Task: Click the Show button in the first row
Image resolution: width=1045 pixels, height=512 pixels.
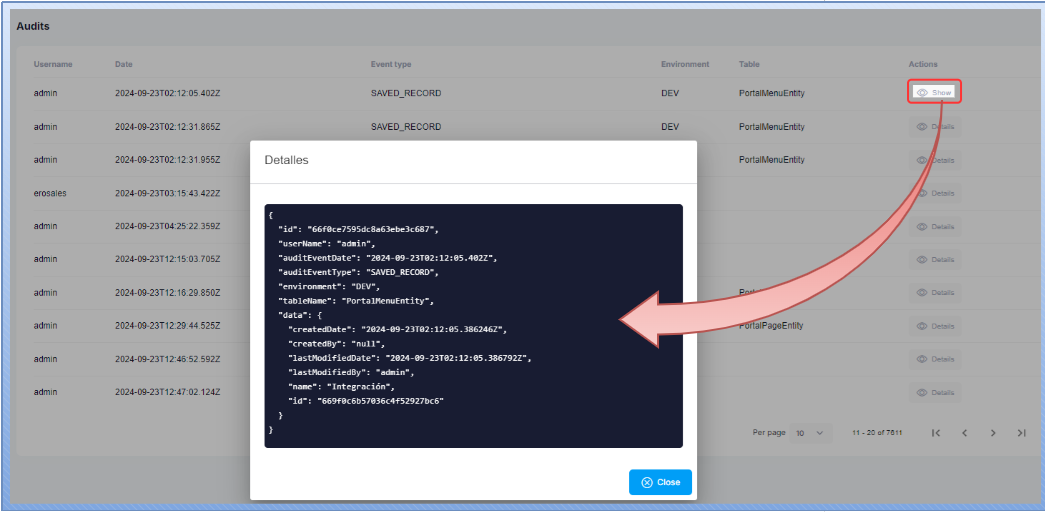Action: pos(934,92)
